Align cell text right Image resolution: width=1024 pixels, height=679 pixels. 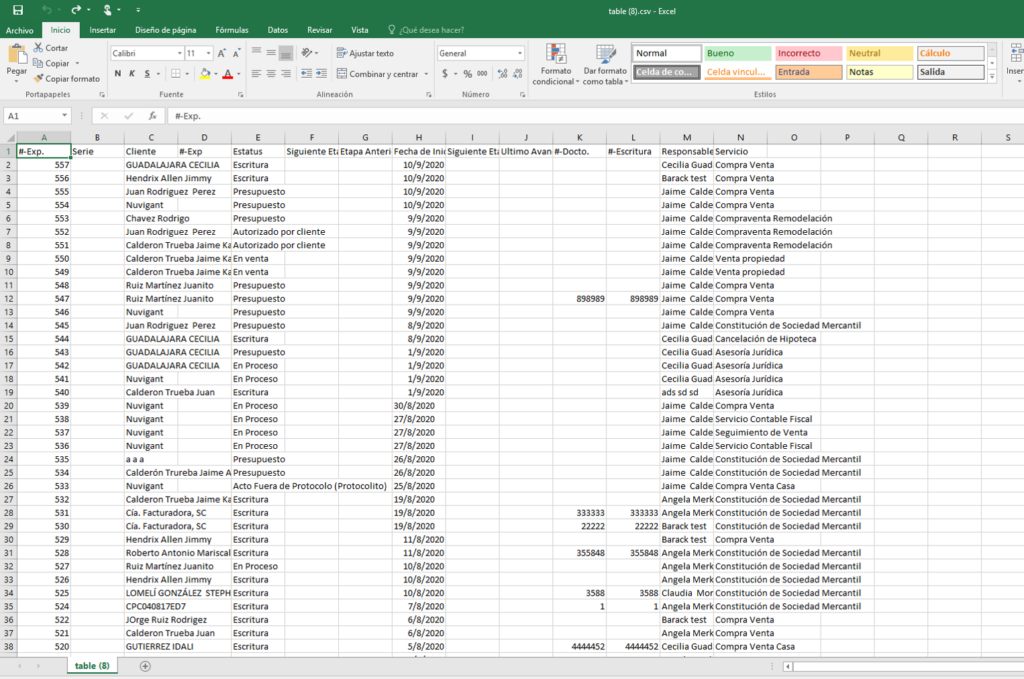[x=285, y=74]
